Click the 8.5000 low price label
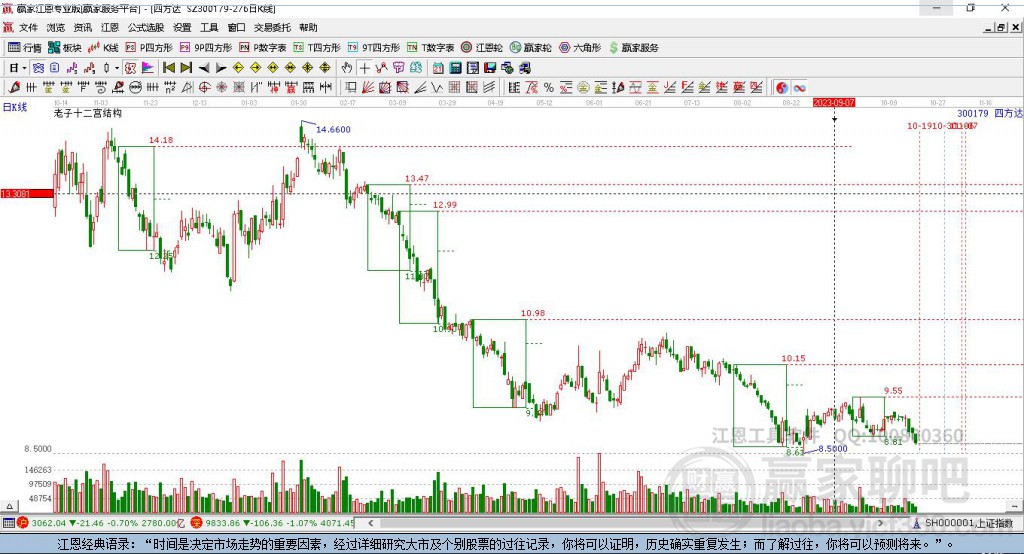 pos(833,449)
